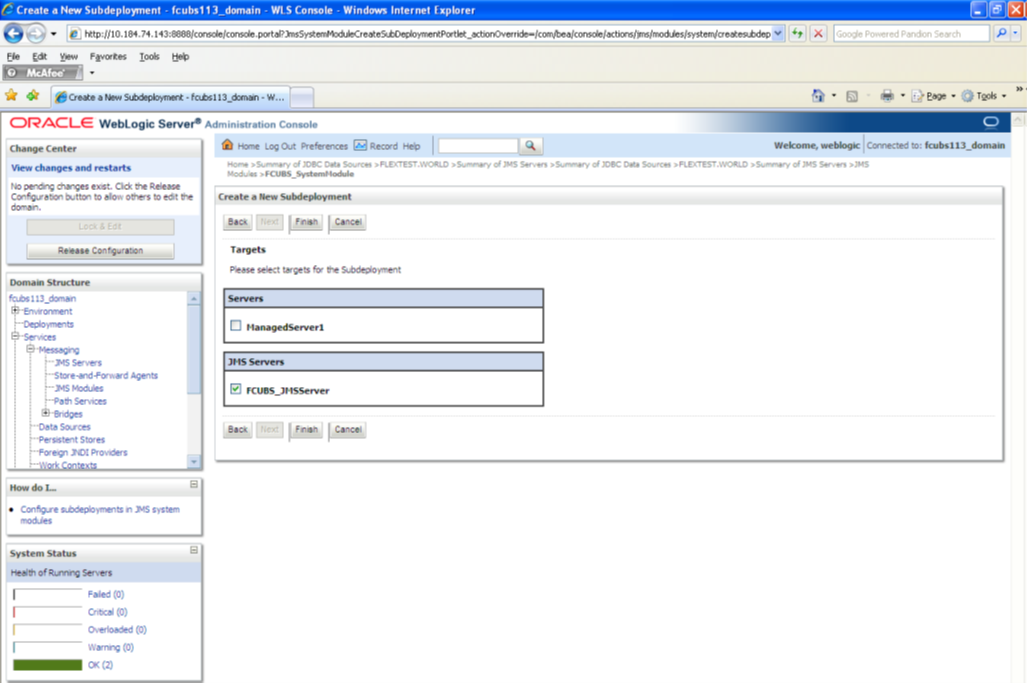The height and width of the screenshot is (683, 1027).
Task: Click the bottom Cancel button
Action: click(x=348, y=430)
